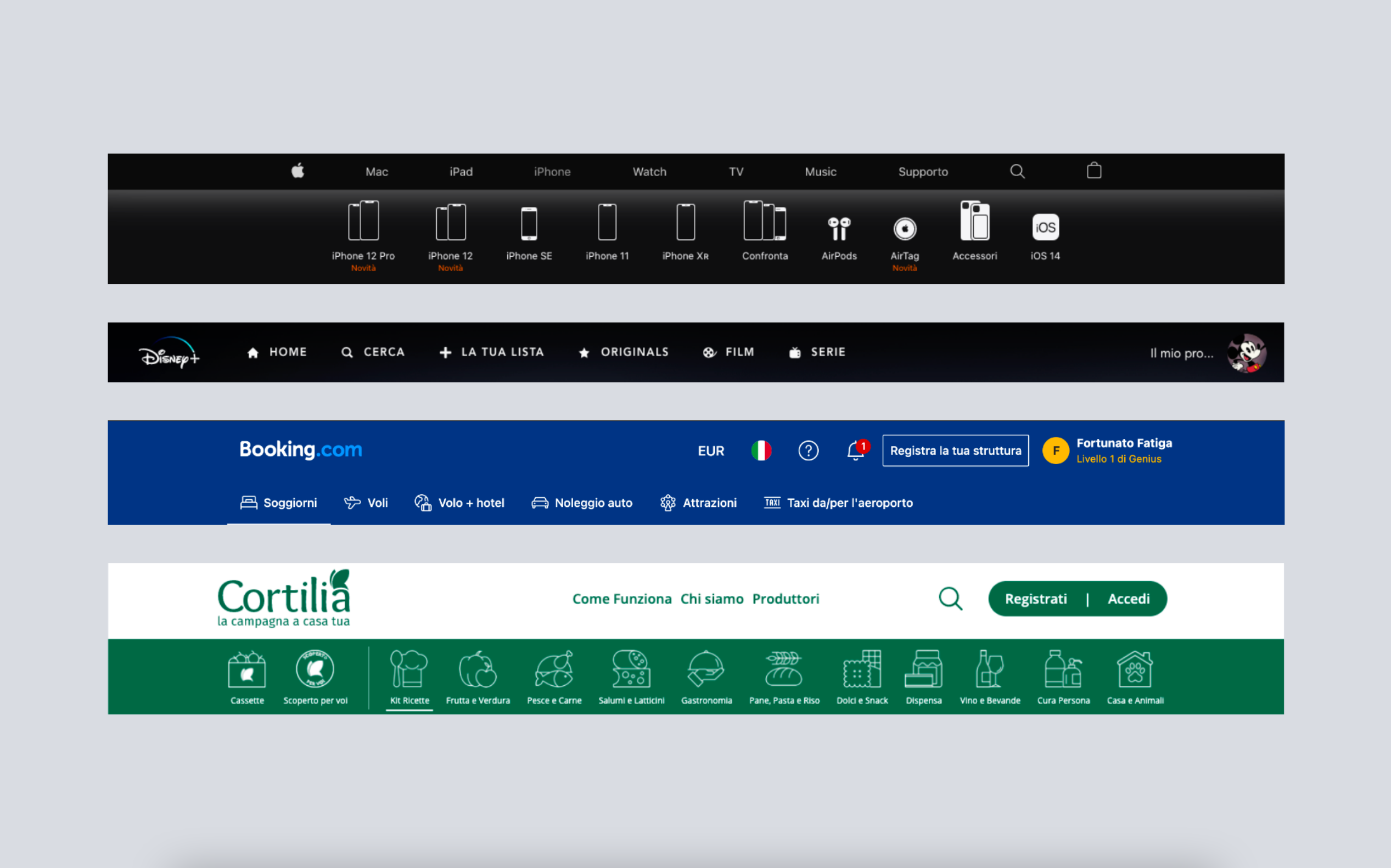This screenshot has width=1391, height=868.
Task: Click the Registrati button
Action: (1036, 599)
